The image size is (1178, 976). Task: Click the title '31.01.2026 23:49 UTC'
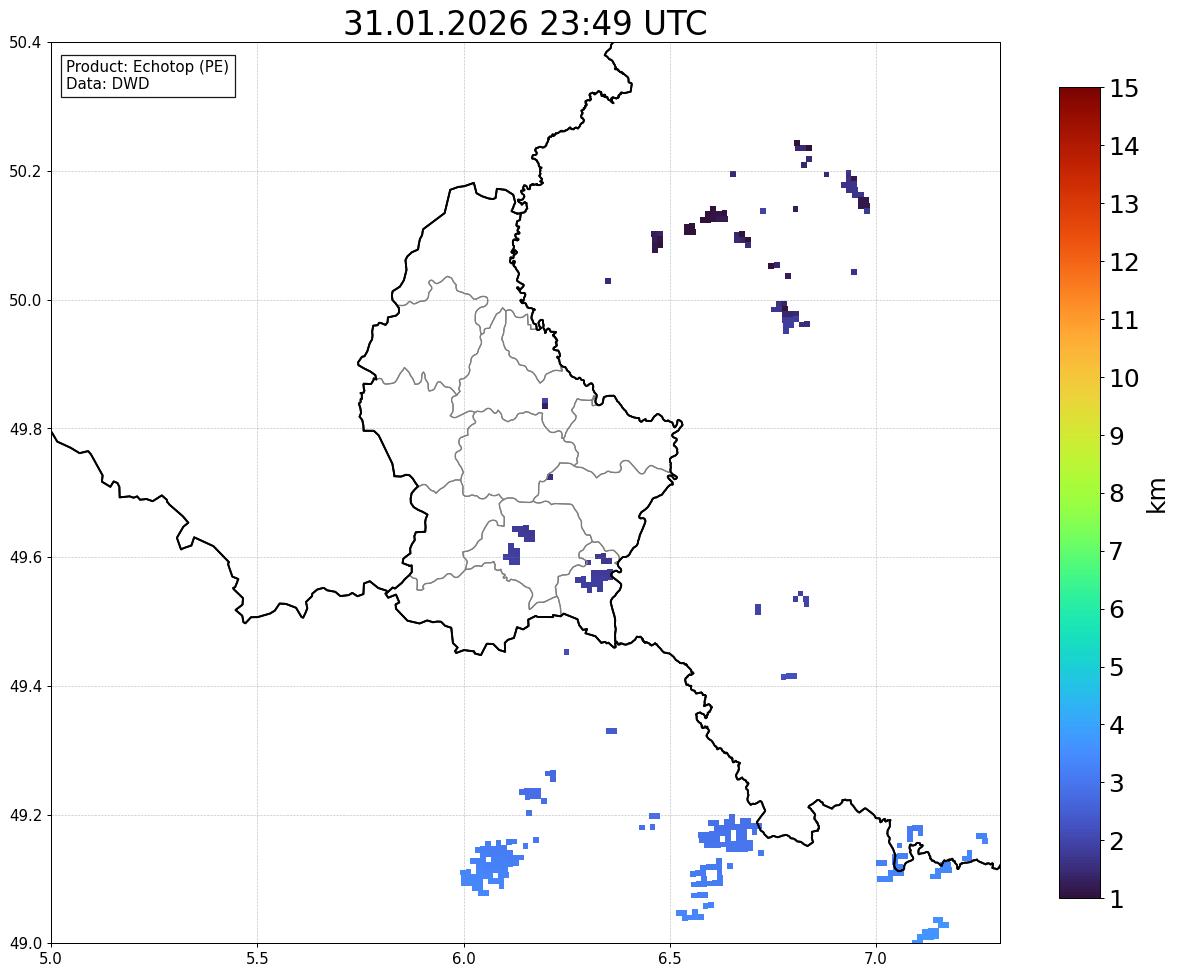[525, 23]
